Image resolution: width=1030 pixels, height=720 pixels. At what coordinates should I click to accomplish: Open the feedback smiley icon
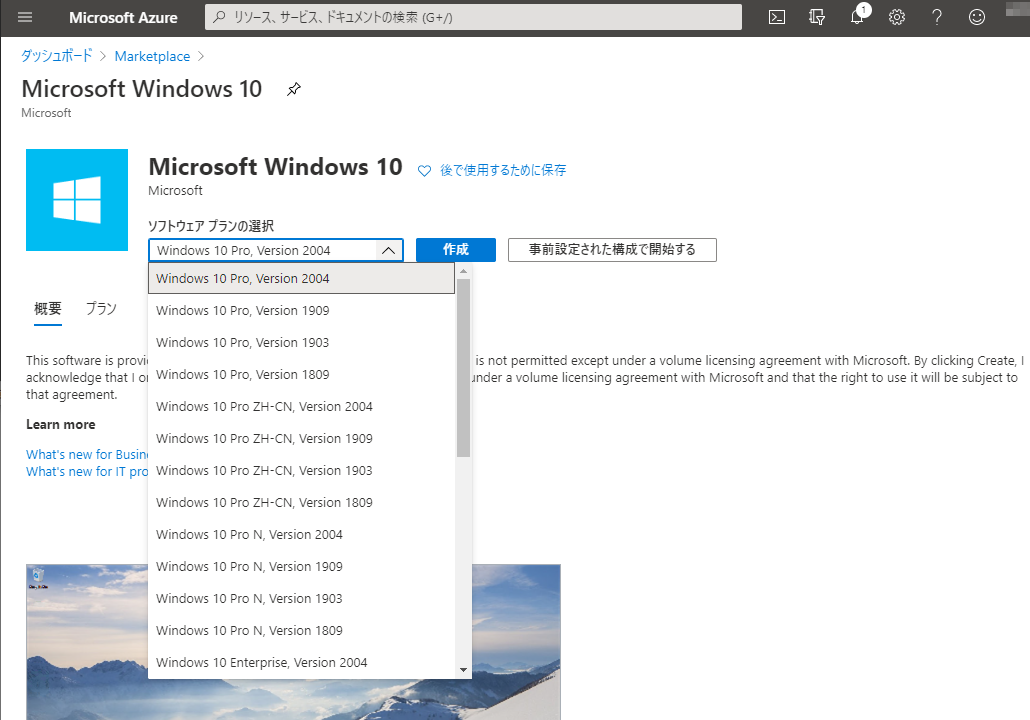point(975,17)
